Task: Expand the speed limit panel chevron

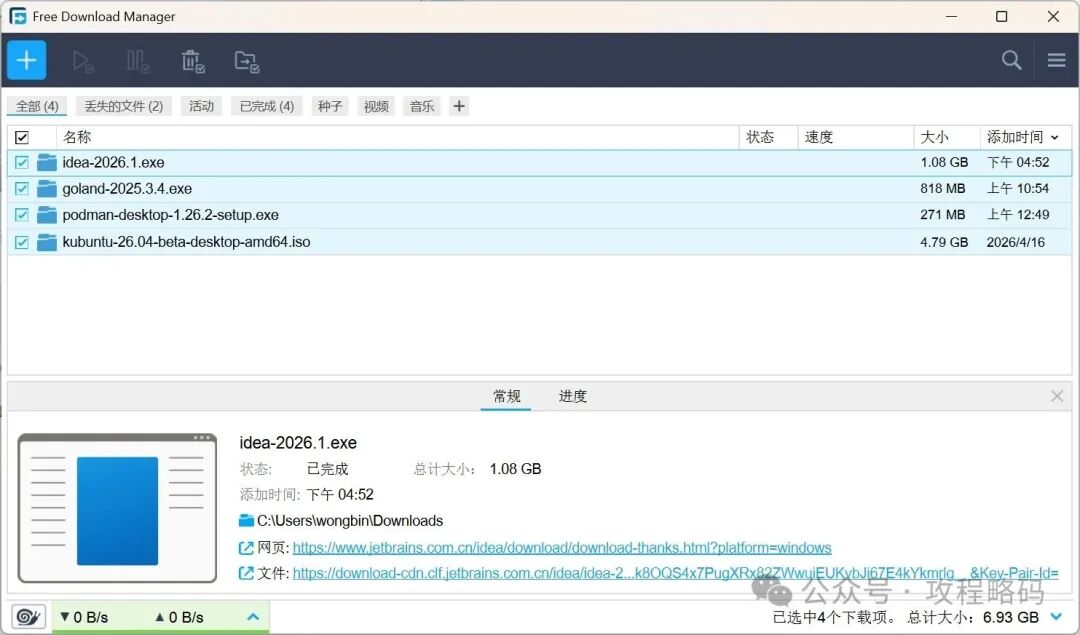Action: click(253, 617)
